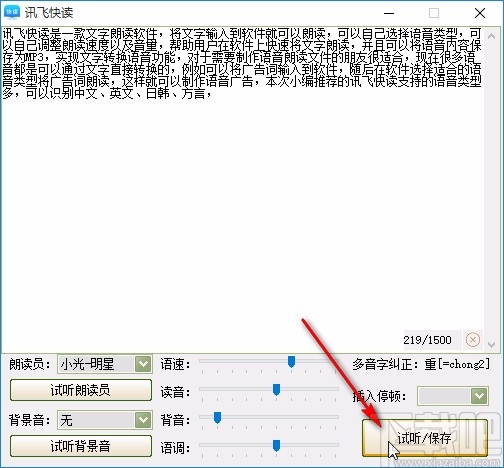The height and width of the screenshot is (468, 504).
Task: Click the scrollbar up arrow of text area
Action: tap(491, 36)
